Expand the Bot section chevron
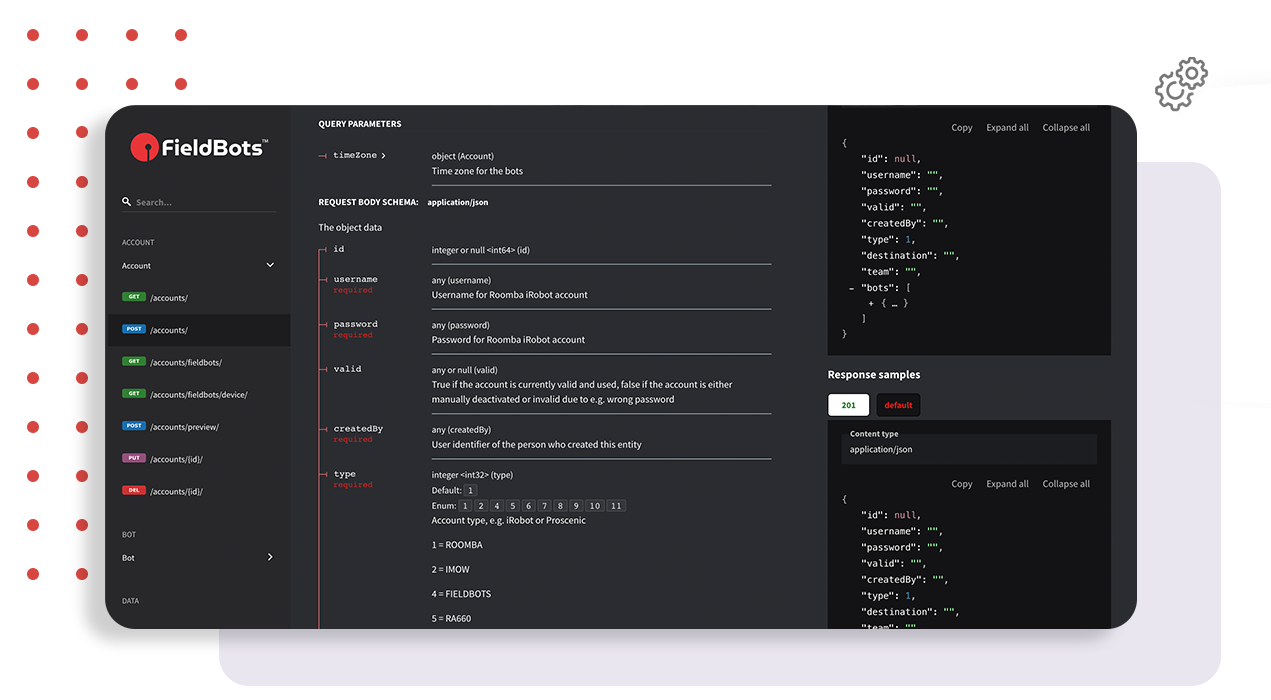 (x=270, y=557)
